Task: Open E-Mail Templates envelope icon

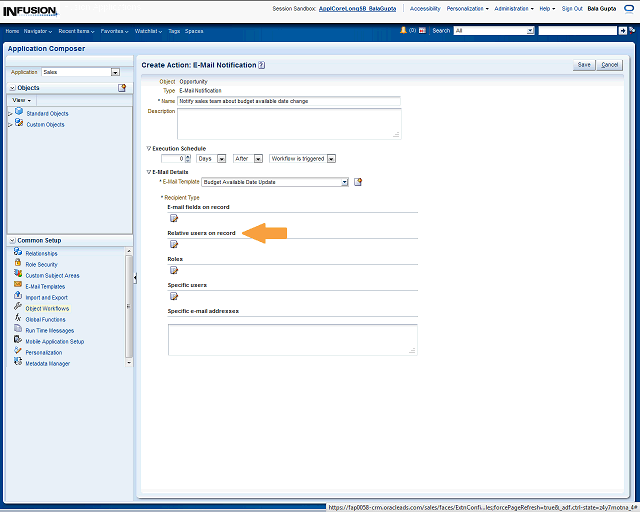Action: [18, 286]
